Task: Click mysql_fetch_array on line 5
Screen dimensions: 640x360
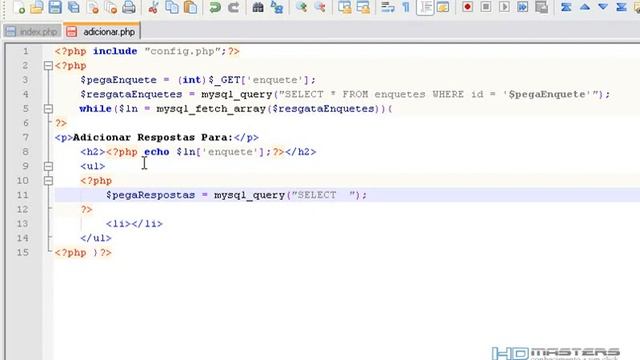Action: (x=211, y=109)
